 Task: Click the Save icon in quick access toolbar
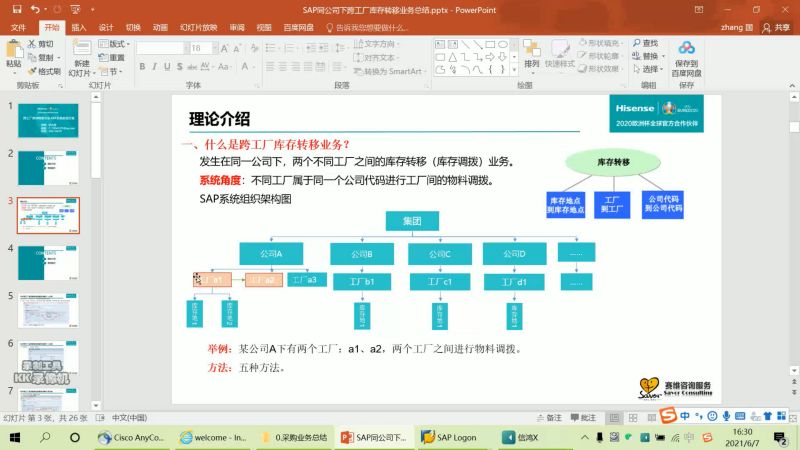17,9
